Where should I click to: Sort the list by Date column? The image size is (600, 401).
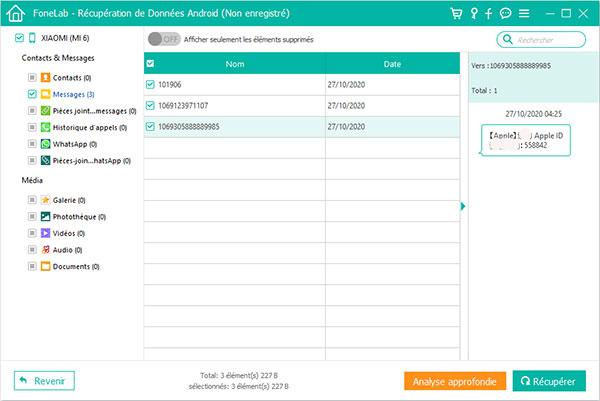click(392, 64)
